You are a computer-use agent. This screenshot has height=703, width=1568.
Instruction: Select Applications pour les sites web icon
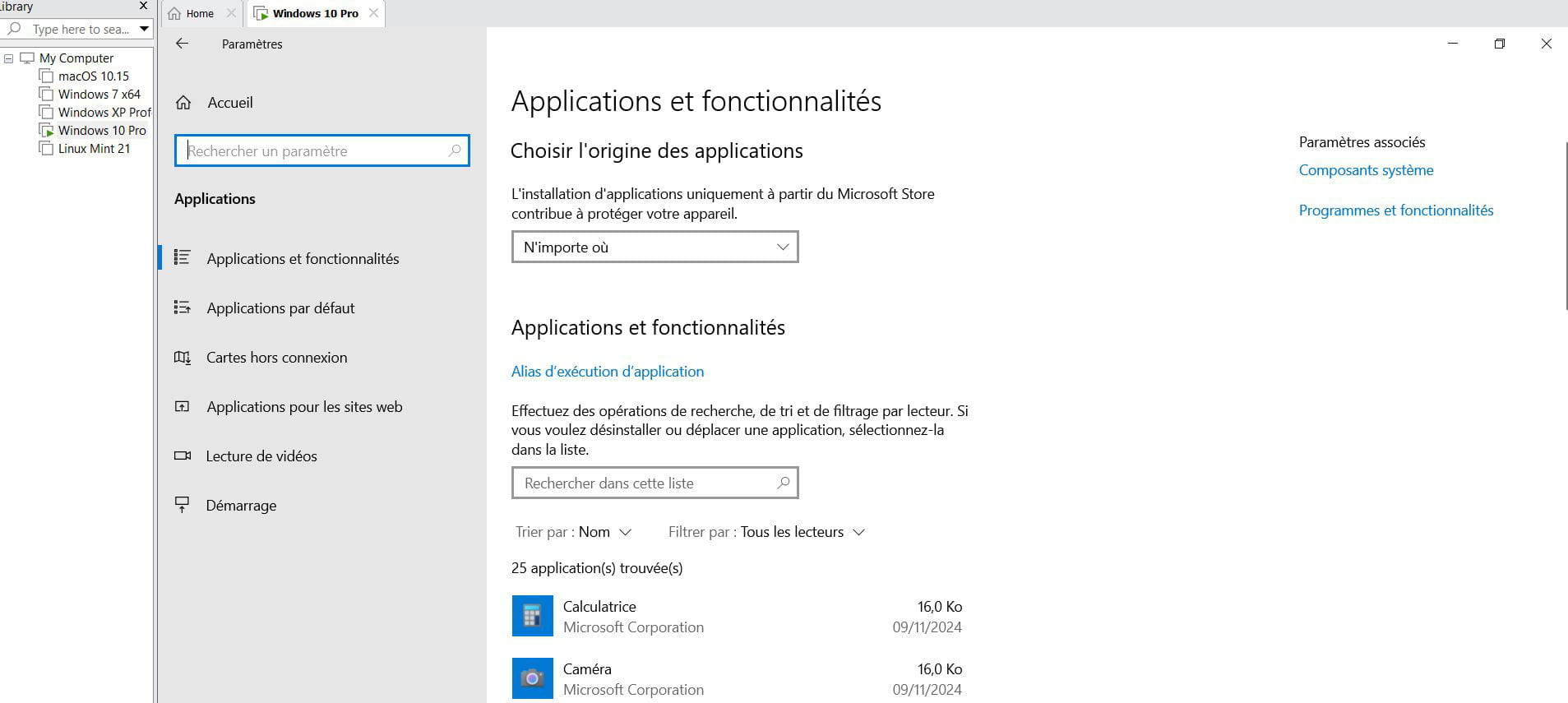(183, 406)
